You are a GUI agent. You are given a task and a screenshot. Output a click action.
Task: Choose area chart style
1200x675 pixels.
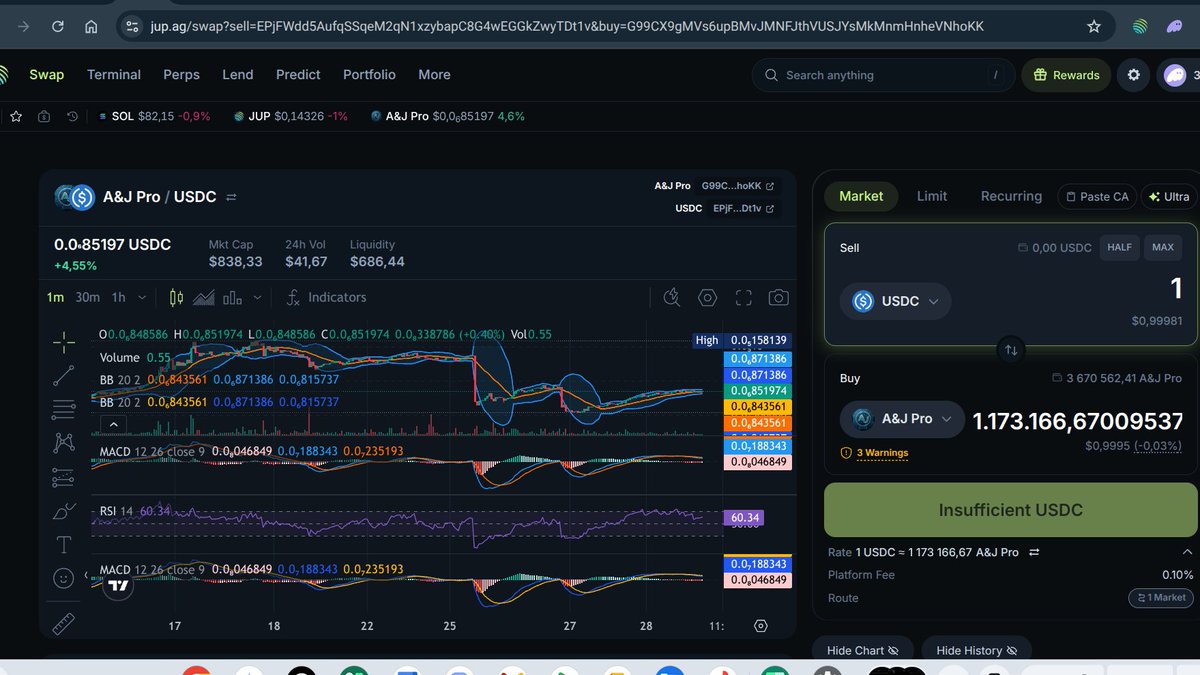(204, 297)
